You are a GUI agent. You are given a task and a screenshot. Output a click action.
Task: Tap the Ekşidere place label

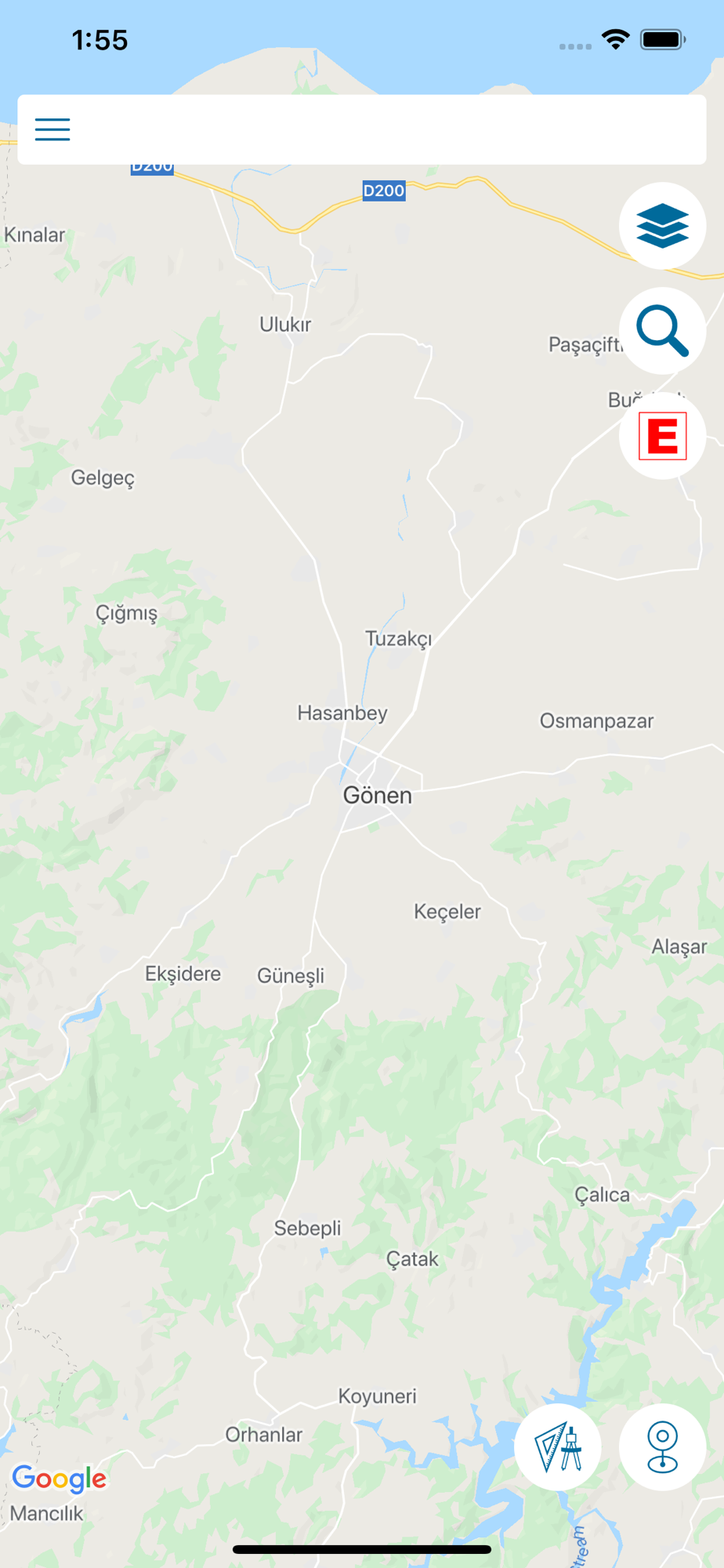183,975
